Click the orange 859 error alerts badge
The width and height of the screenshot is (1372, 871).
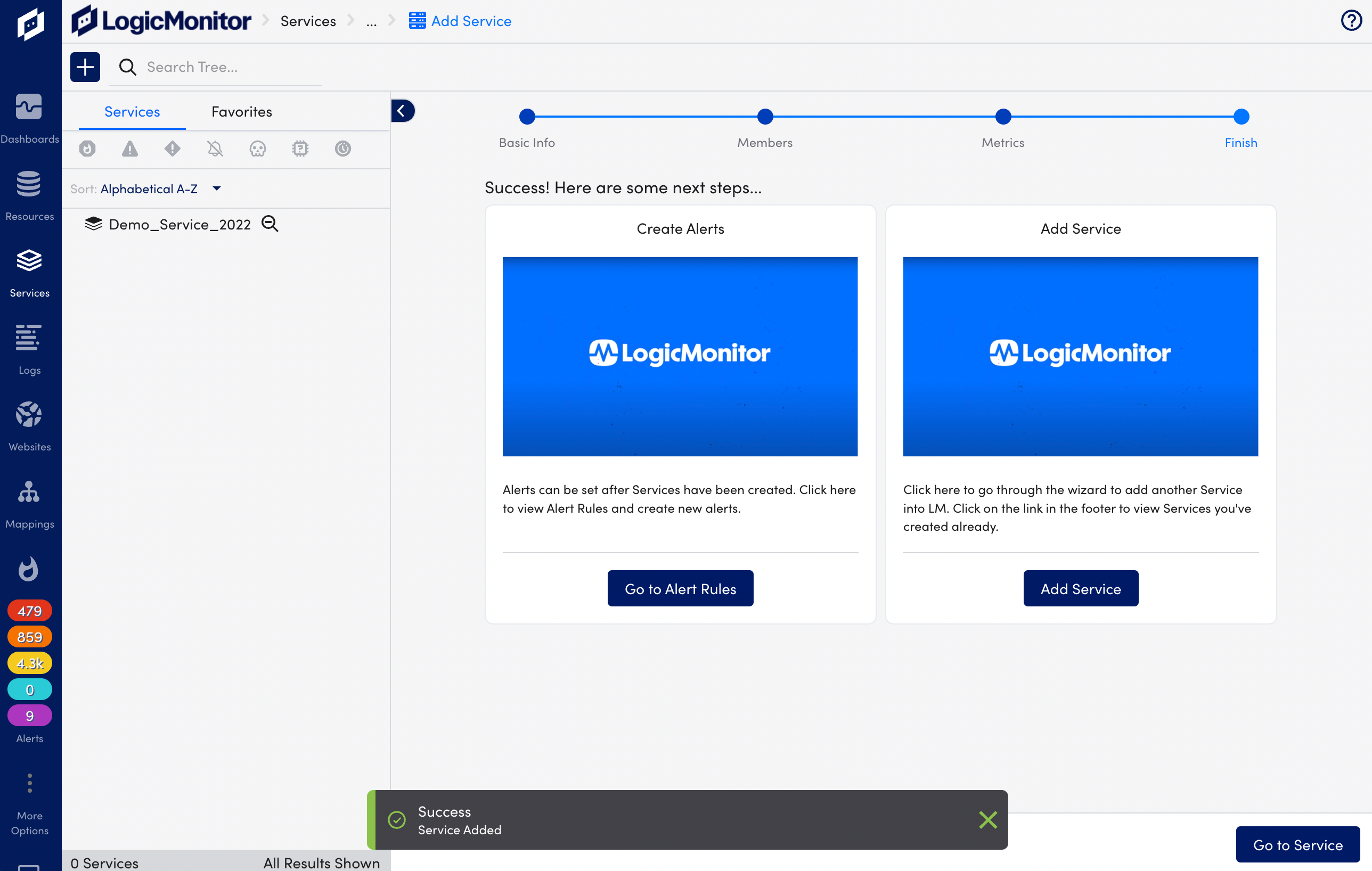(x=30, y=637)
